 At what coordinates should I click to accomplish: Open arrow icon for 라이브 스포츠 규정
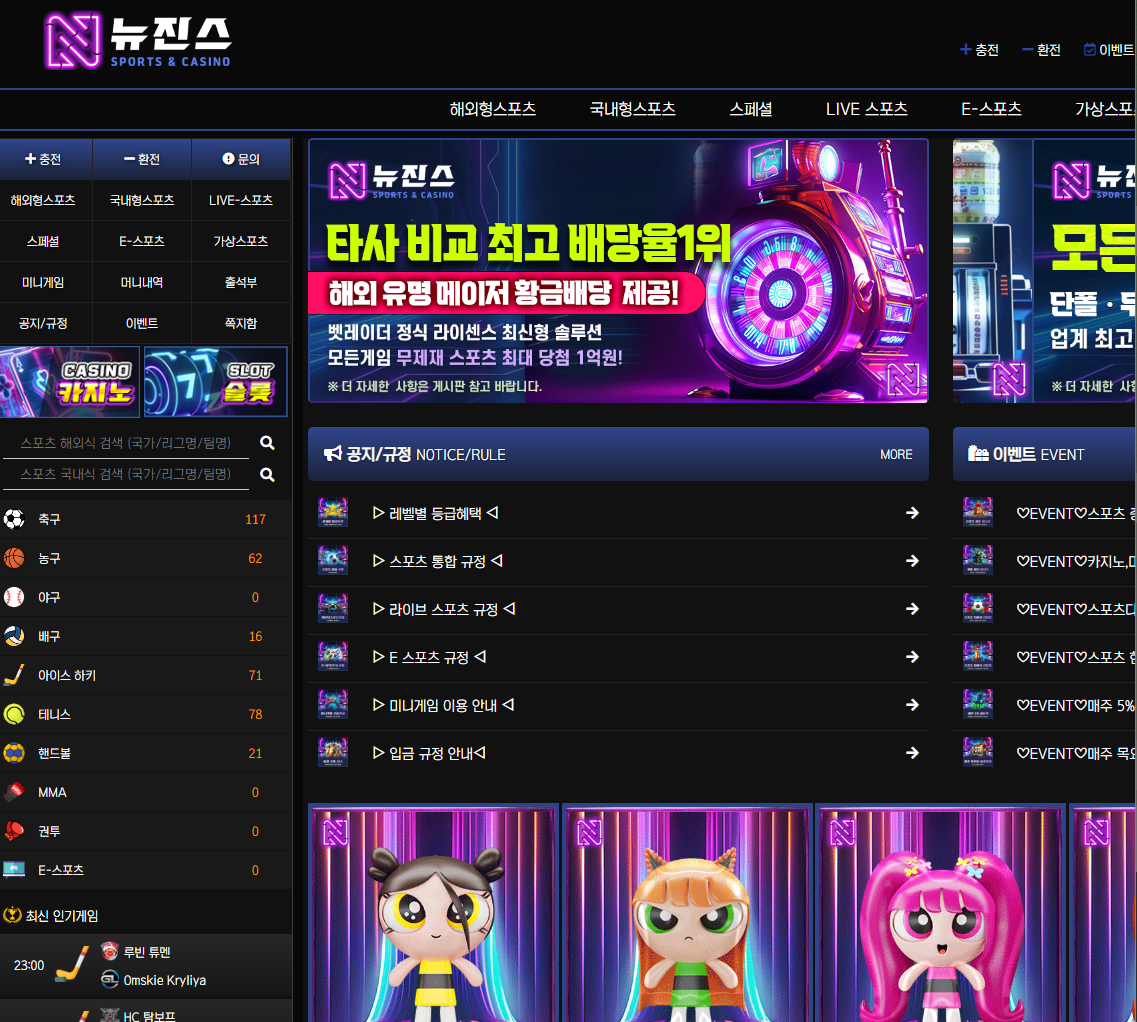click(912, 609)
